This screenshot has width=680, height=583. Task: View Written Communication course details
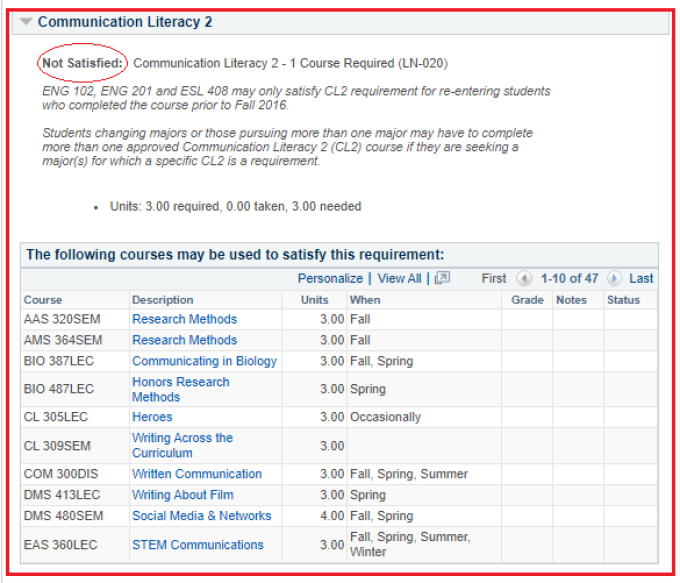click(197, 474)
